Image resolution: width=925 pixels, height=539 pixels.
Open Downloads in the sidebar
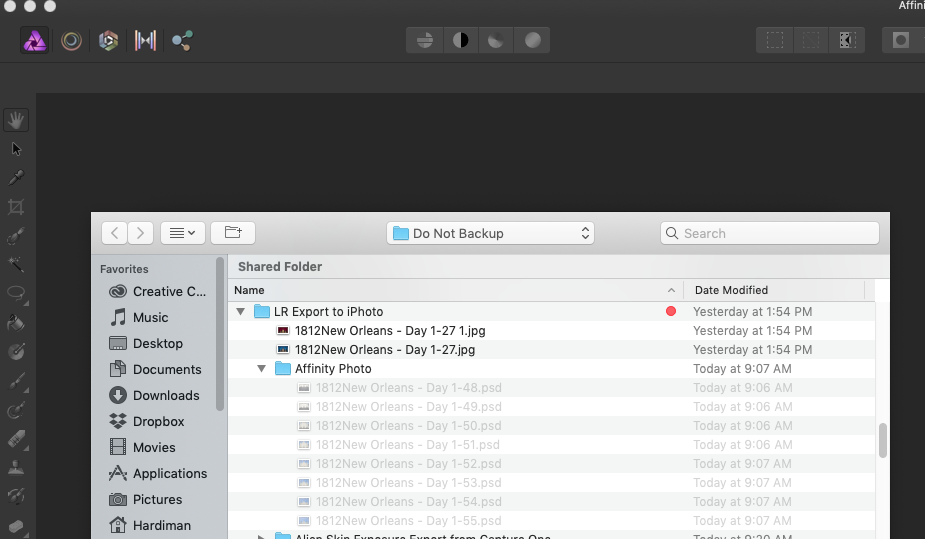[155, 395]
